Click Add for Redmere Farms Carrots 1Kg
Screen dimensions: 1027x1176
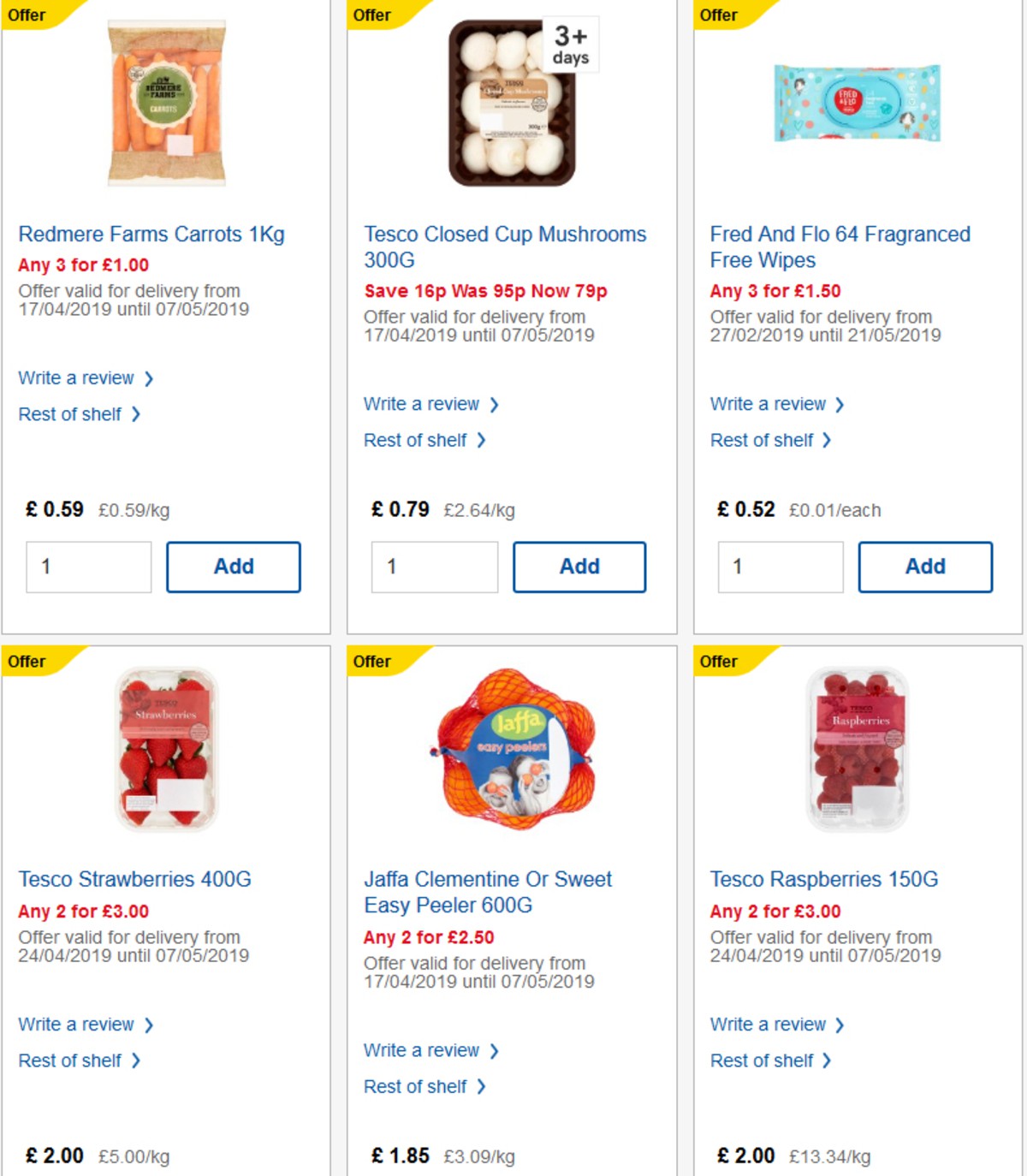click(x=233, y=566)
